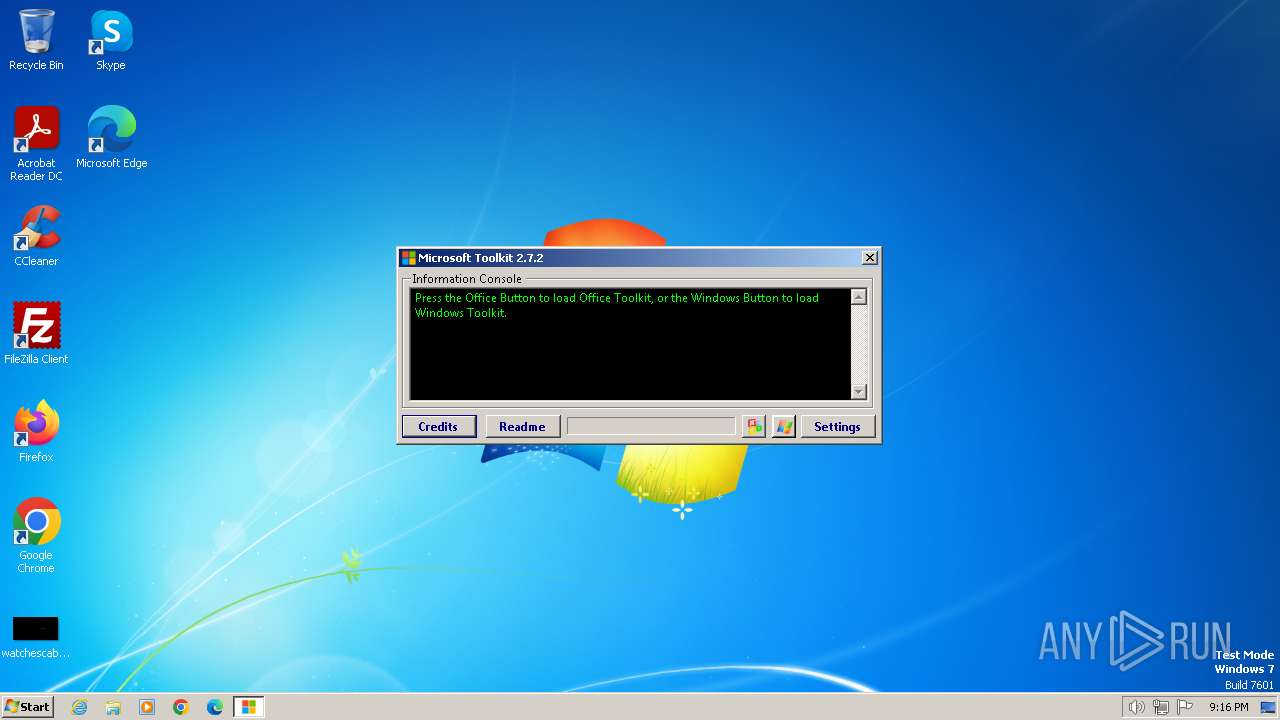The height and width of the screenshot is (720, 1280).
Task: Select the FileZilla Client desktop shortcut
Action: click(x=36, y=333)
